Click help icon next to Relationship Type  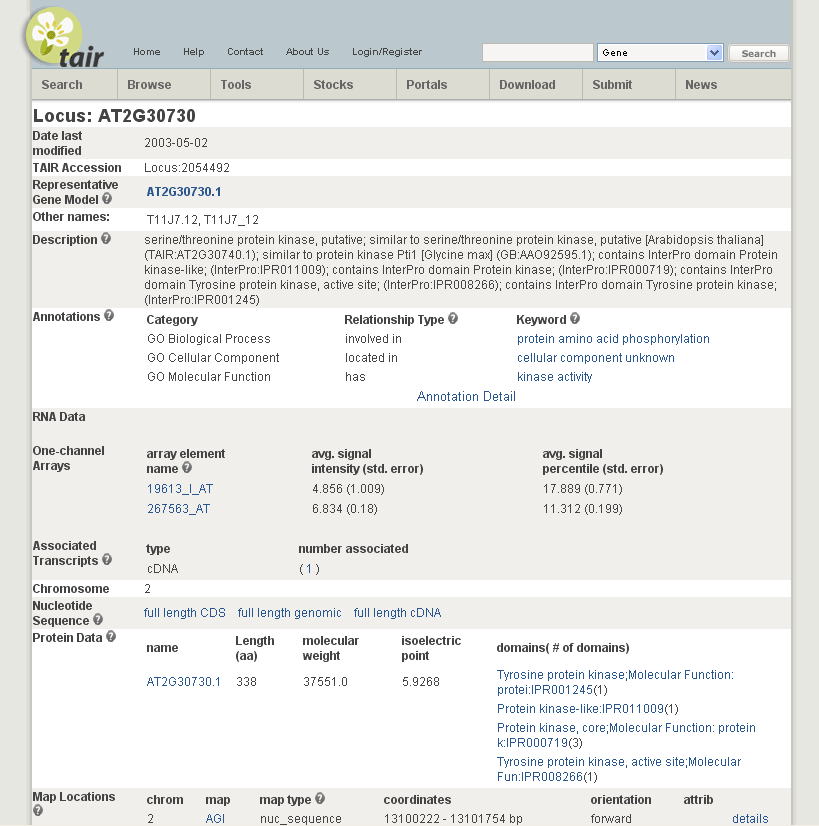[x=453, y=319]
